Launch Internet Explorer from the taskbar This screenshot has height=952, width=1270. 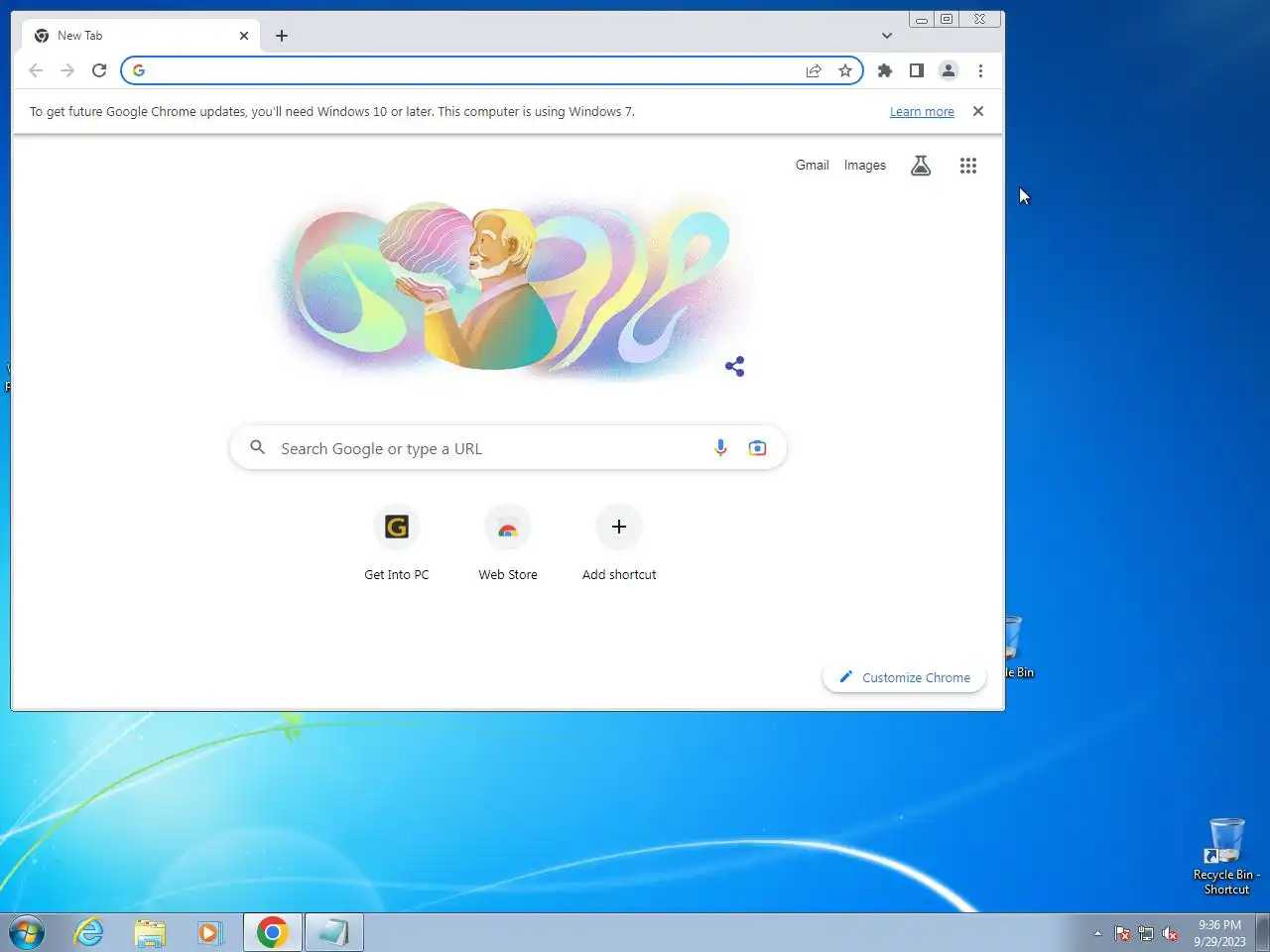pyautogui.click(x=89, y=932)
